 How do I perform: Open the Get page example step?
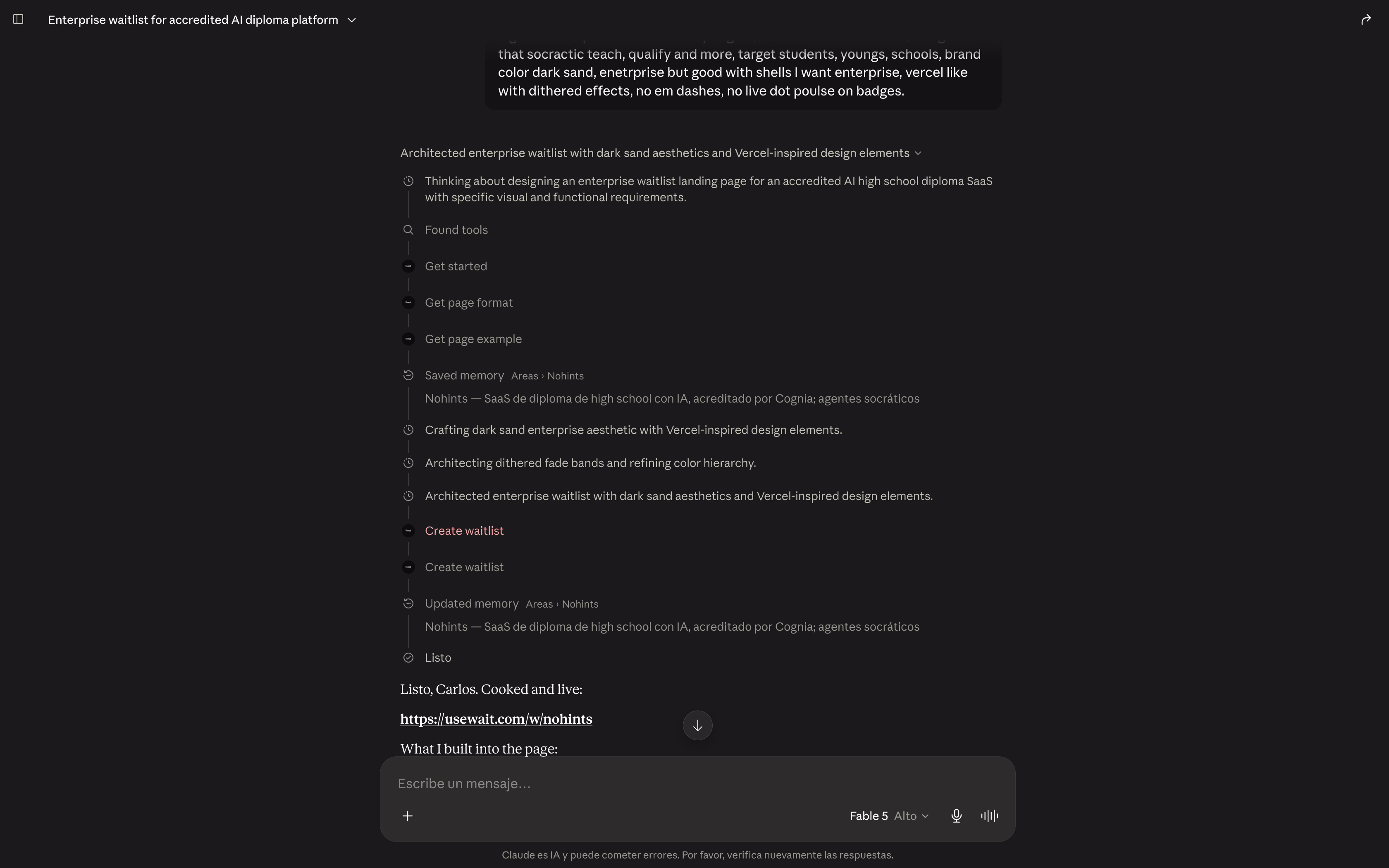(473, 339)
